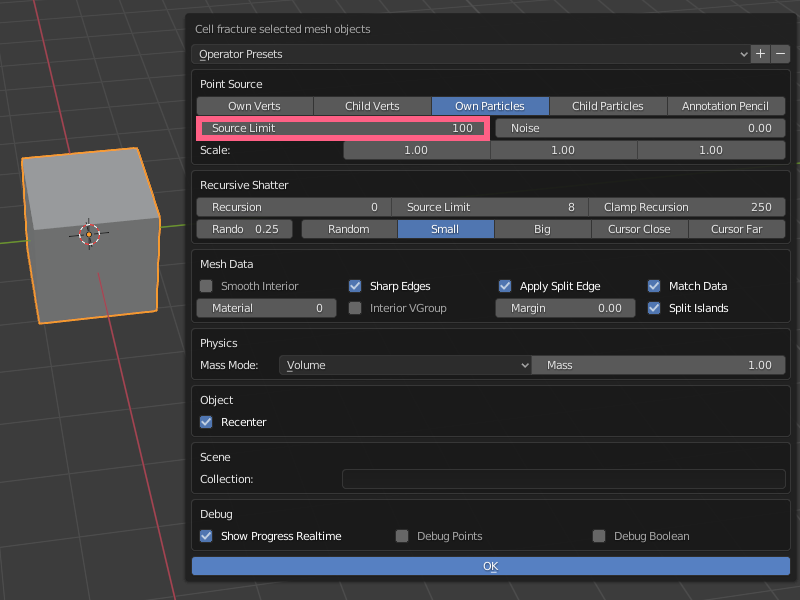Adjust the Noise value field
The height and width of the screenshot is (600, 800).
click(640, 128)
